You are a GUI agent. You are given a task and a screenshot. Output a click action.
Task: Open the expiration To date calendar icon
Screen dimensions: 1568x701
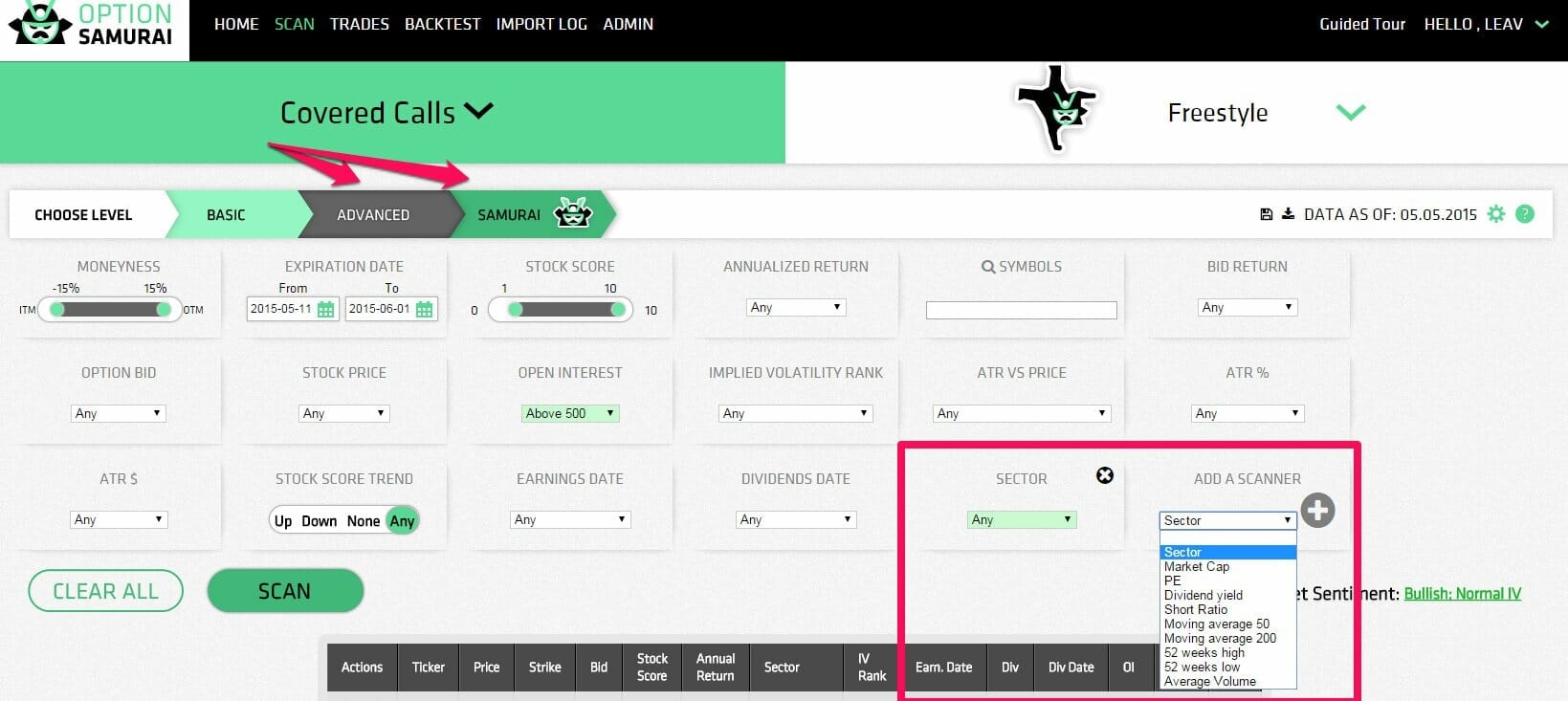[425, 309]
